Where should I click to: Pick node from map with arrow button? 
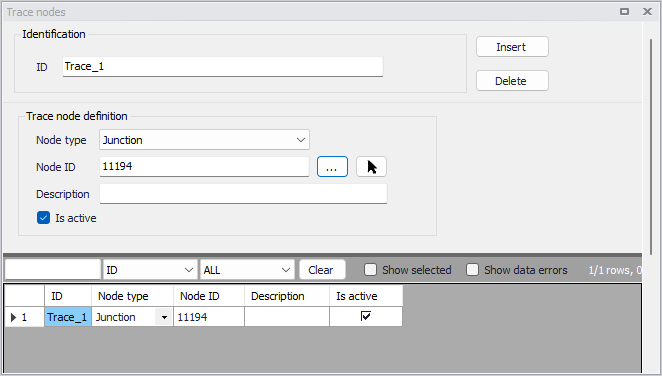[371, 167]
